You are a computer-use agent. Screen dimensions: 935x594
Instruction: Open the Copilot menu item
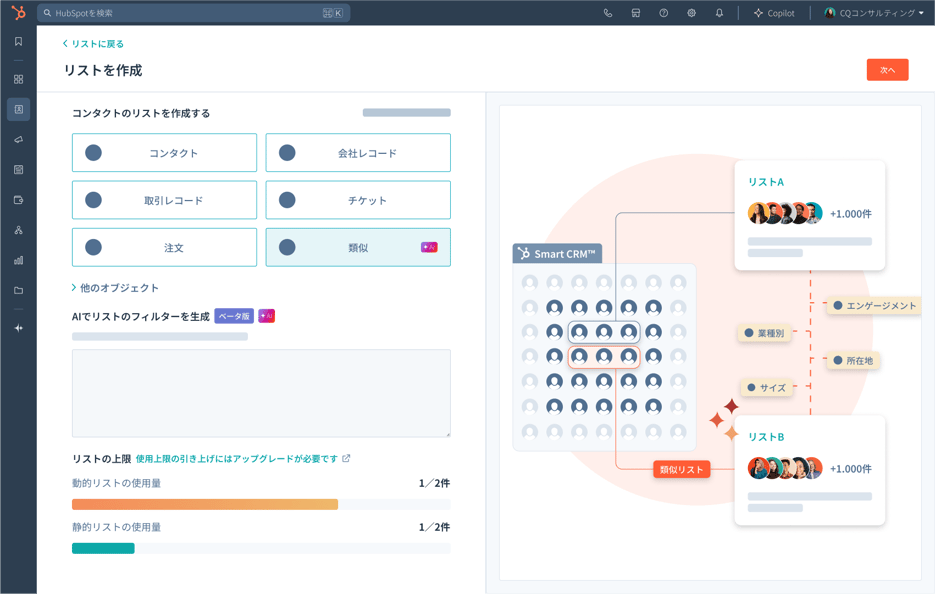coord(774,13)
